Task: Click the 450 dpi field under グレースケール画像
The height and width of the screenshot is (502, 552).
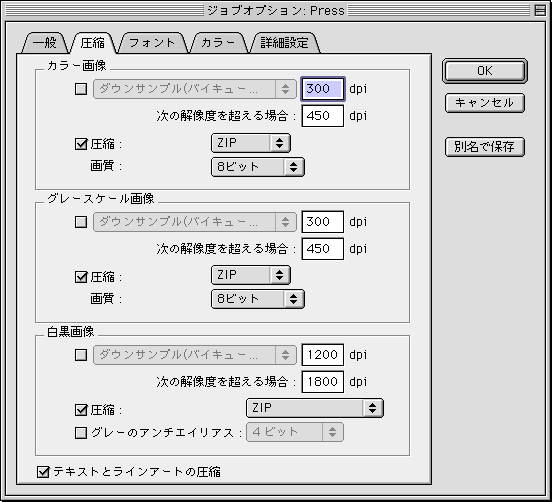Action: click(322, 249)
